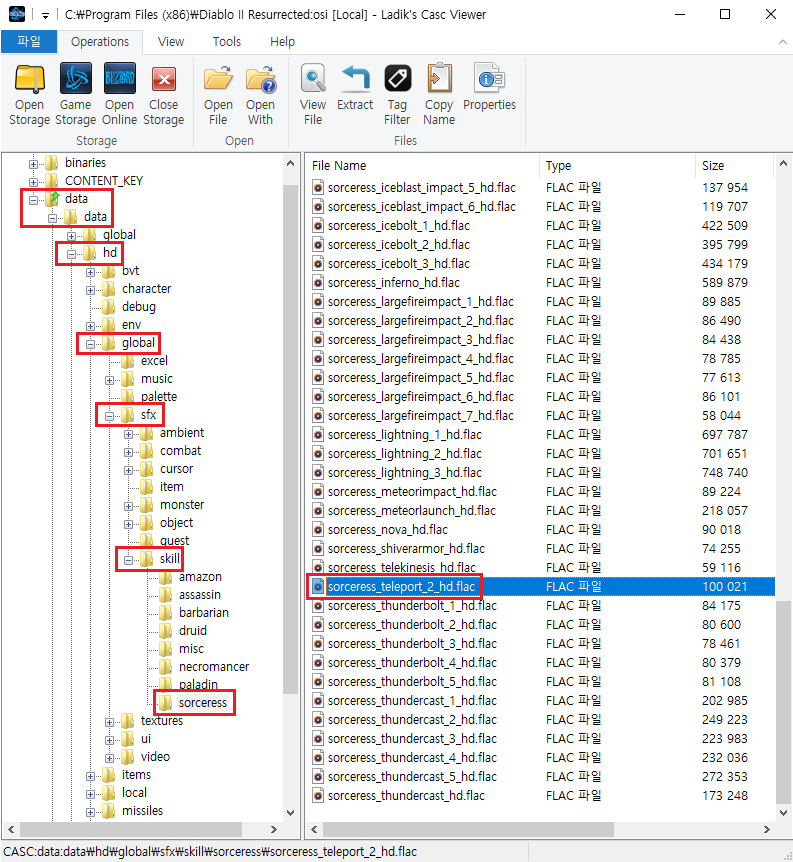
Task: Select the sorceress folder in tree
Action: click(x=202, y=703)
